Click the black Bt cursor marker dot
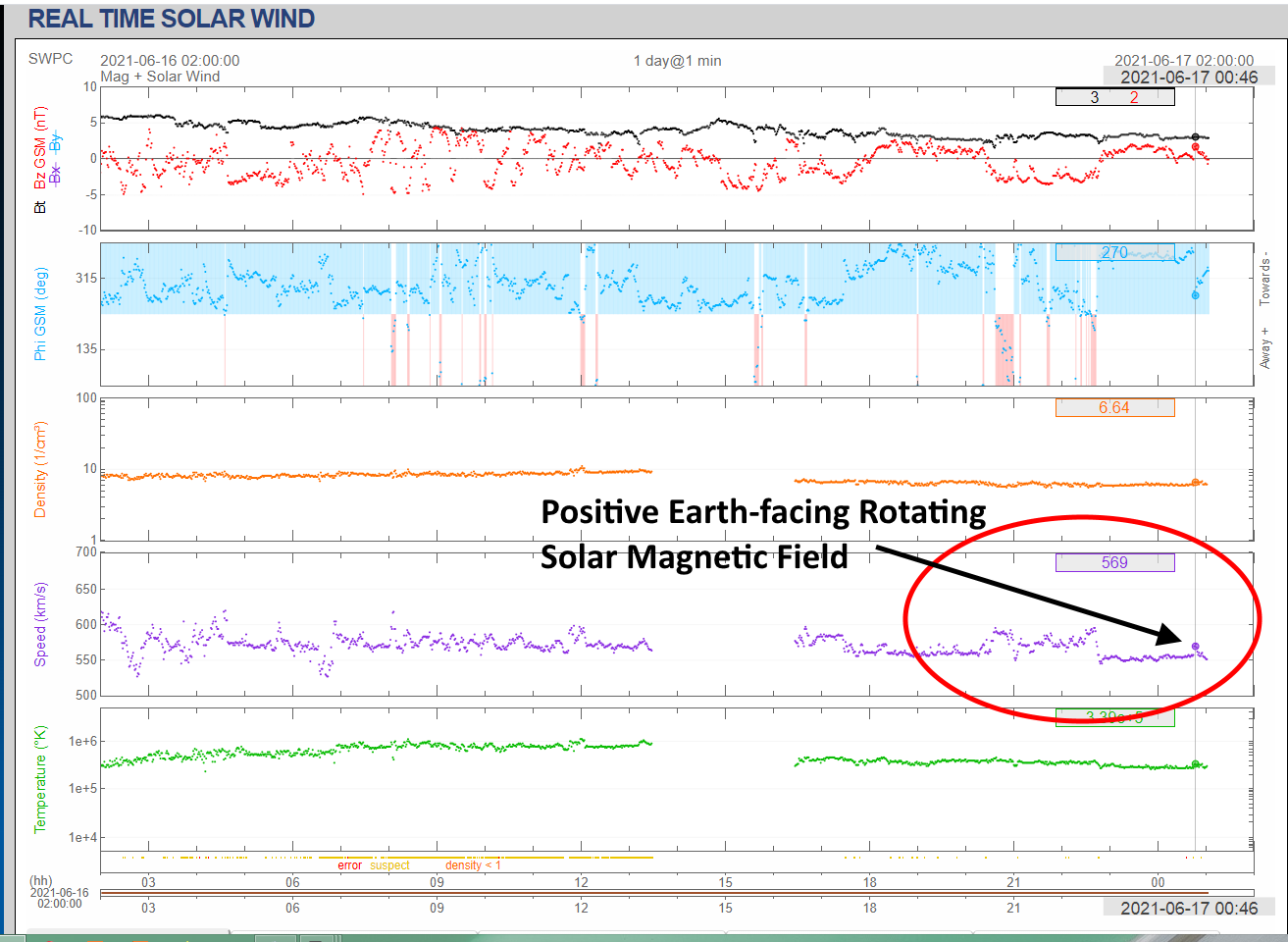 pos(1195,137)
